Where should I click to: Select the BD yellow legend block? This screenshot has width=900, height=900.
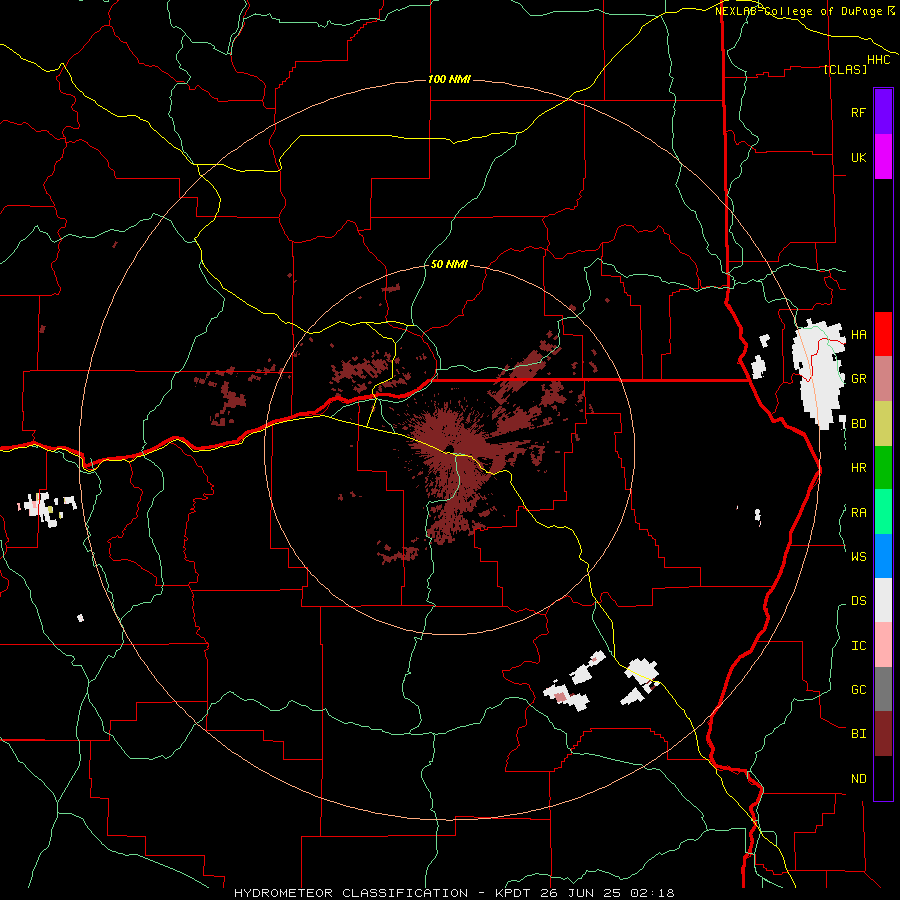(x=883, y=423)
